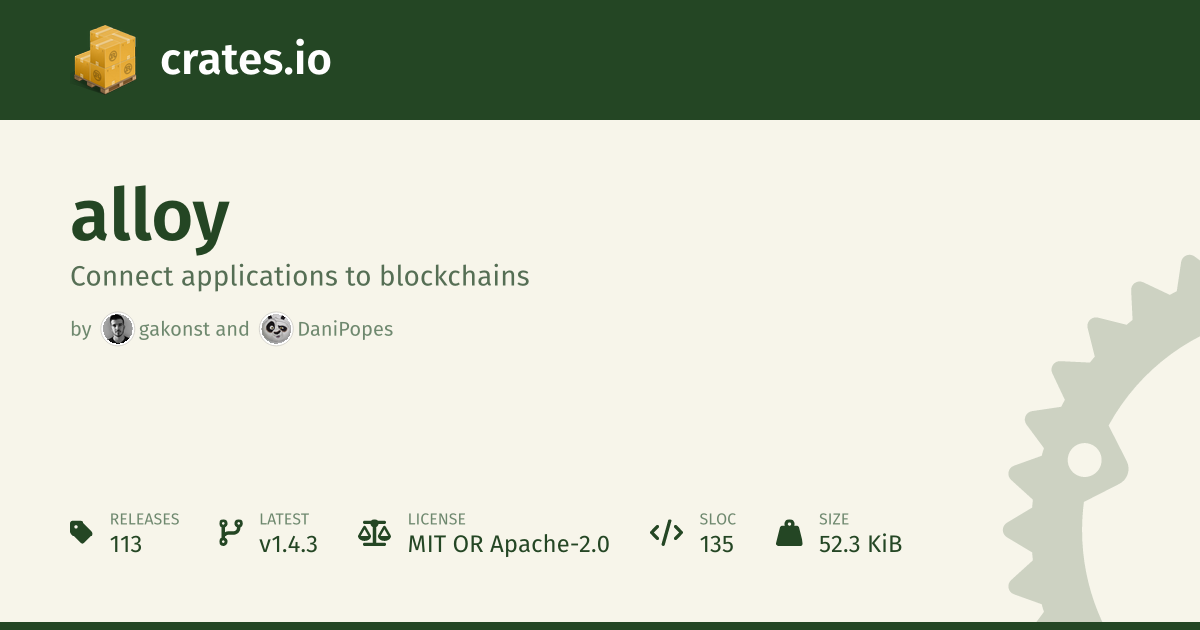Click the size weight icon
This screenshot has height=630, width=1200.
(x=789, y=533)
